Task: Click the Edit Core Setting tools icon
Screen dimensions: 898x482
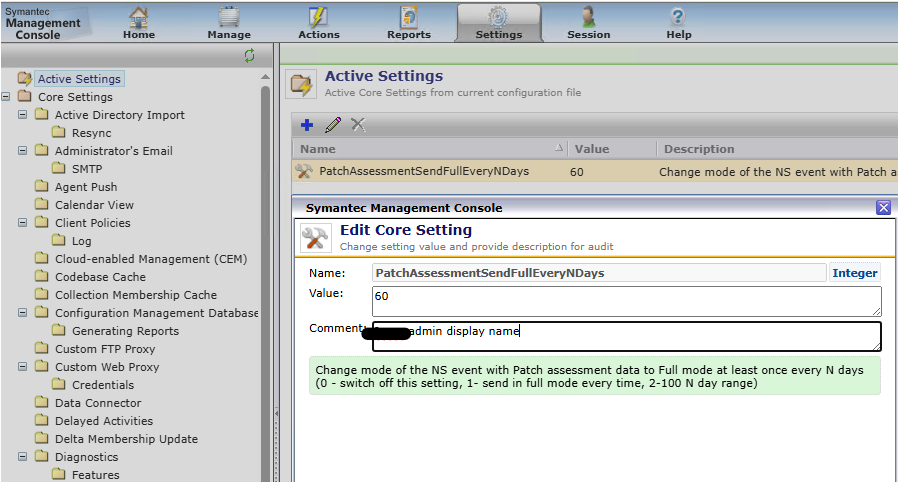Action: (x=316, y=238)
